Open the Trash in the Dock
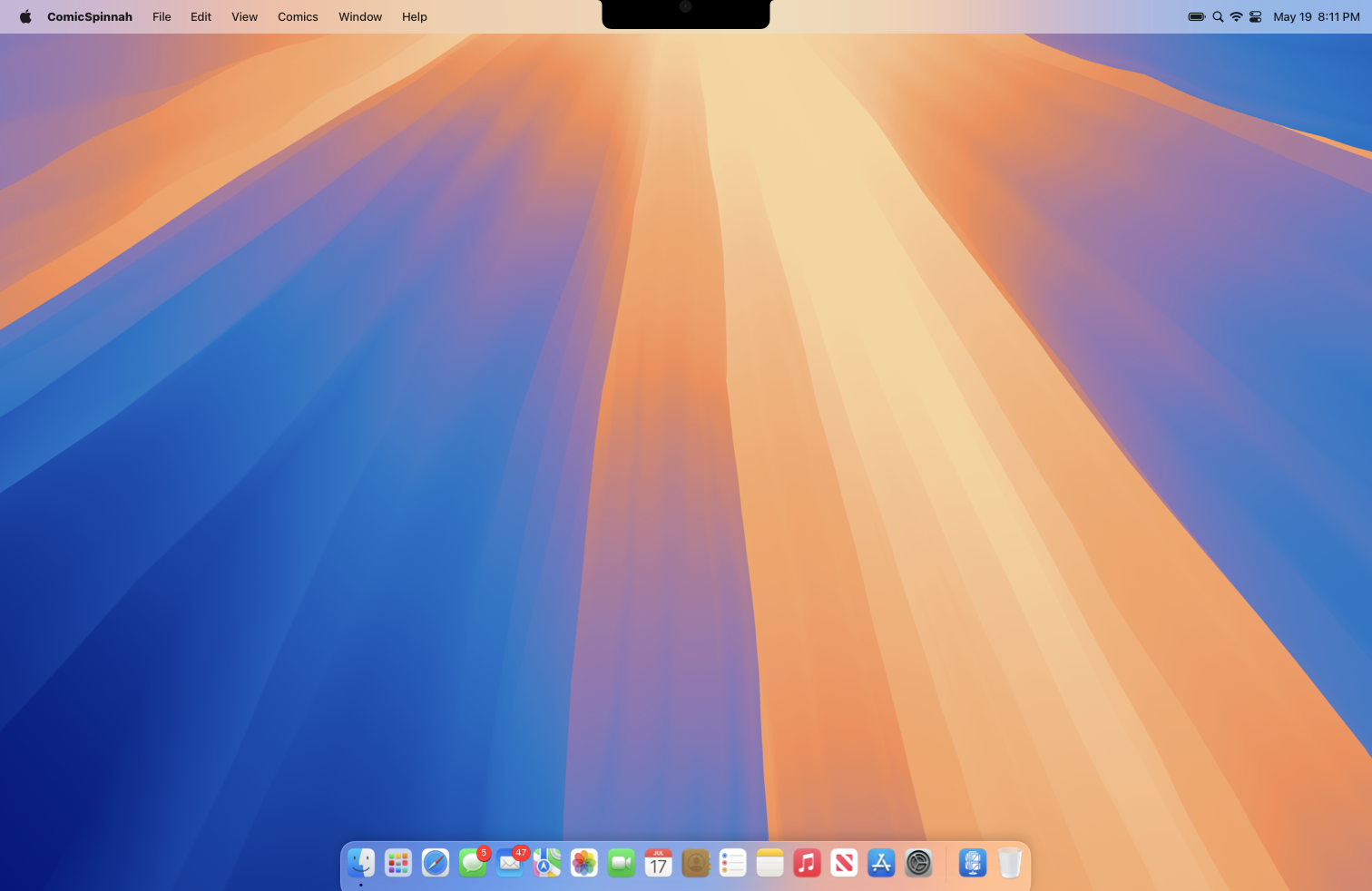The height and width of the screenshot is (891, 1372). (x=1010, y=863)
